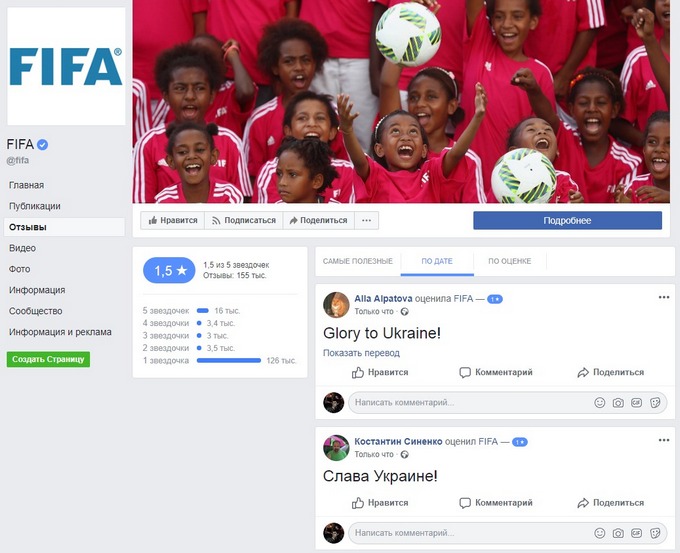
Task: Follow the page via Подписаться
Action: pyautogui.click(x=244, y=220)
